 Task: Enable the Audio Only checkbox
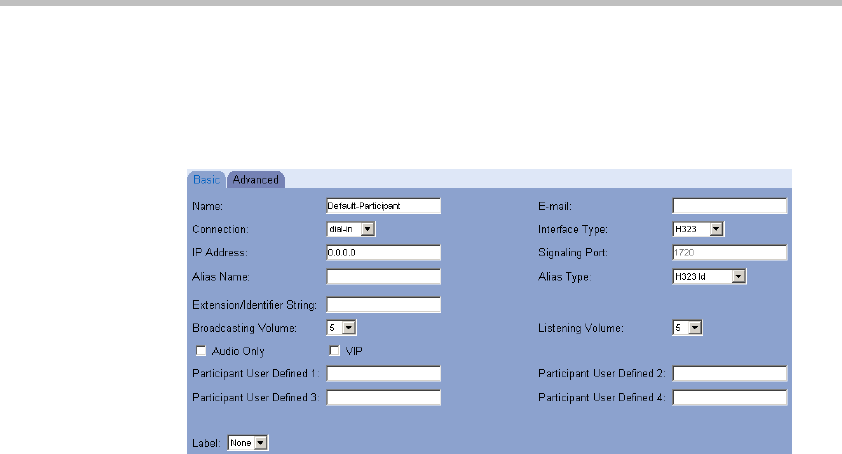(x=201, y=351)
